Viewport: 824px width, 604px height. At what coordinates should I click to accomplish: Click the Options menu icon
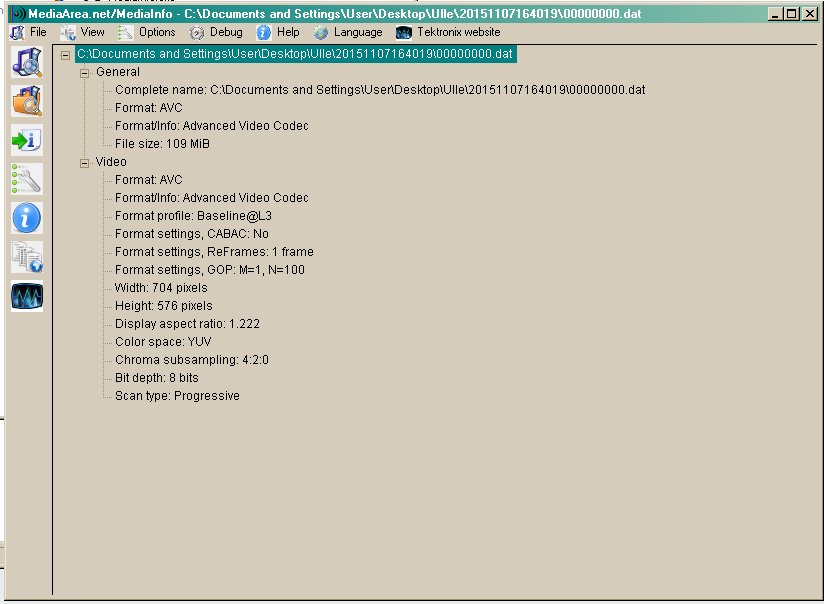pos(125,33)
